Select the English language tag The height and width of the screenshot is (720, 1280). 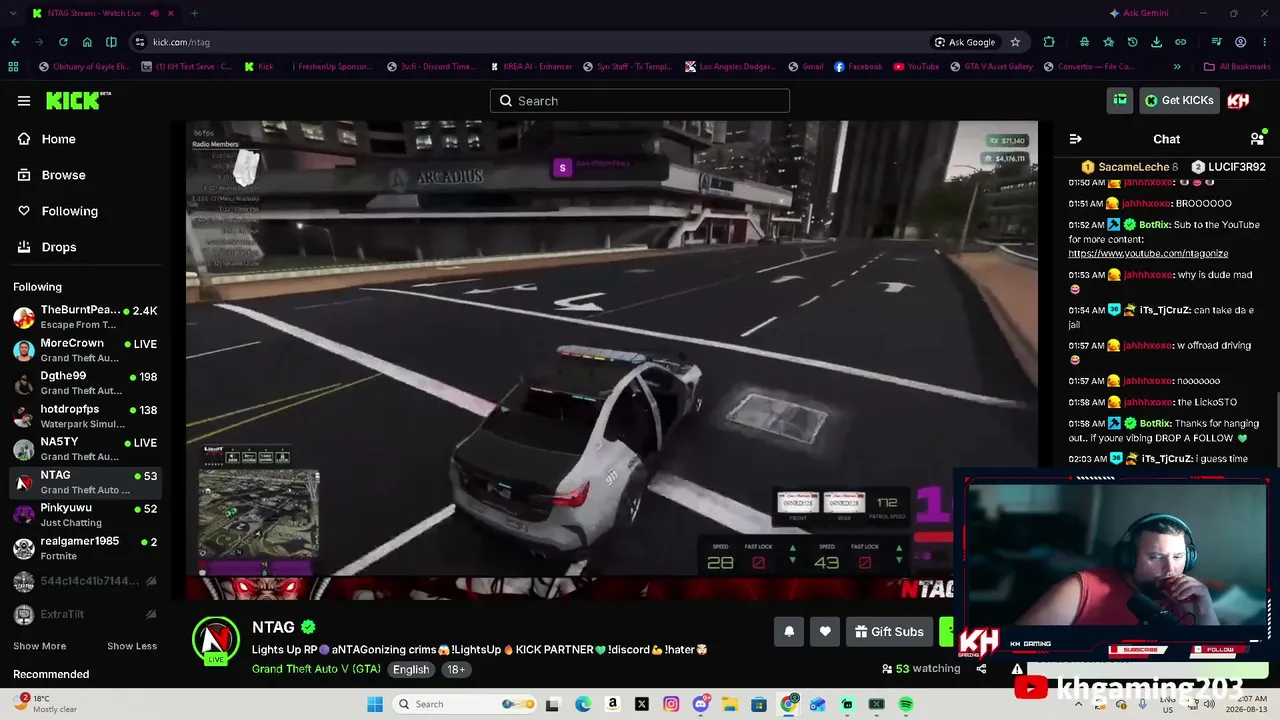(411, 669)
